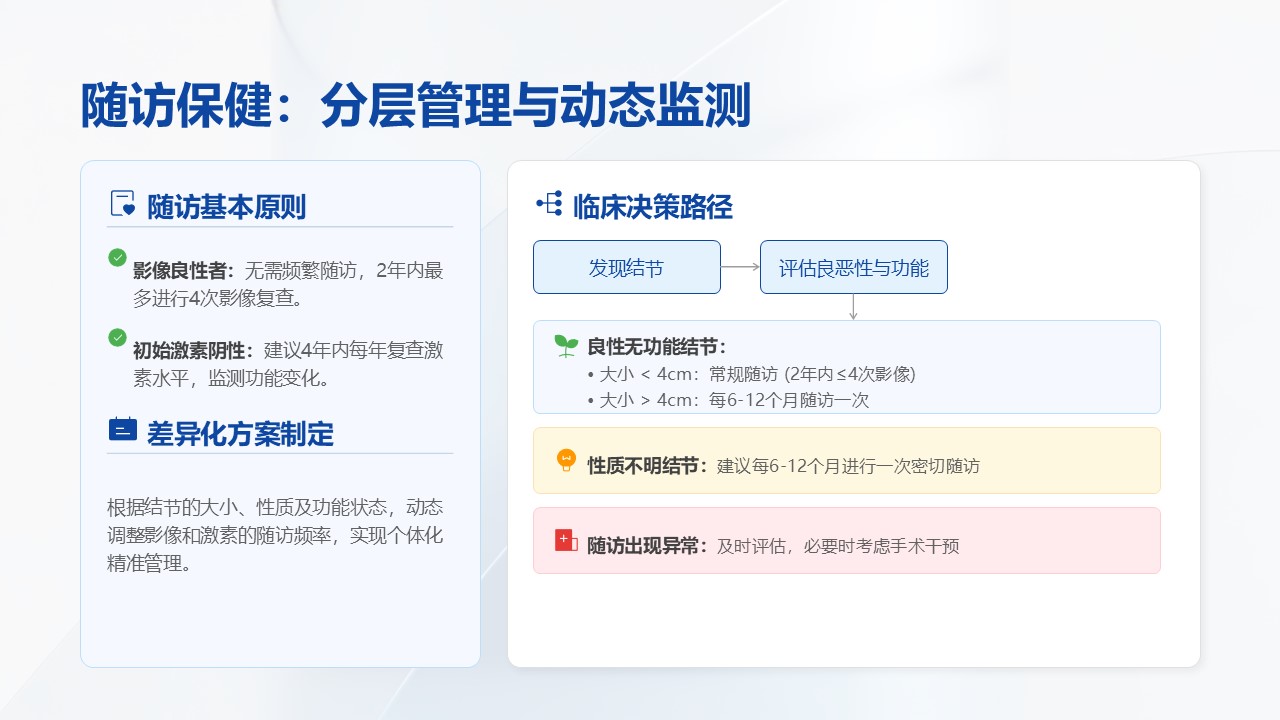Select the green checkmark beside 初始激素阴性
This screenshot has width=1280, height=720.
[x=118, y=338]
